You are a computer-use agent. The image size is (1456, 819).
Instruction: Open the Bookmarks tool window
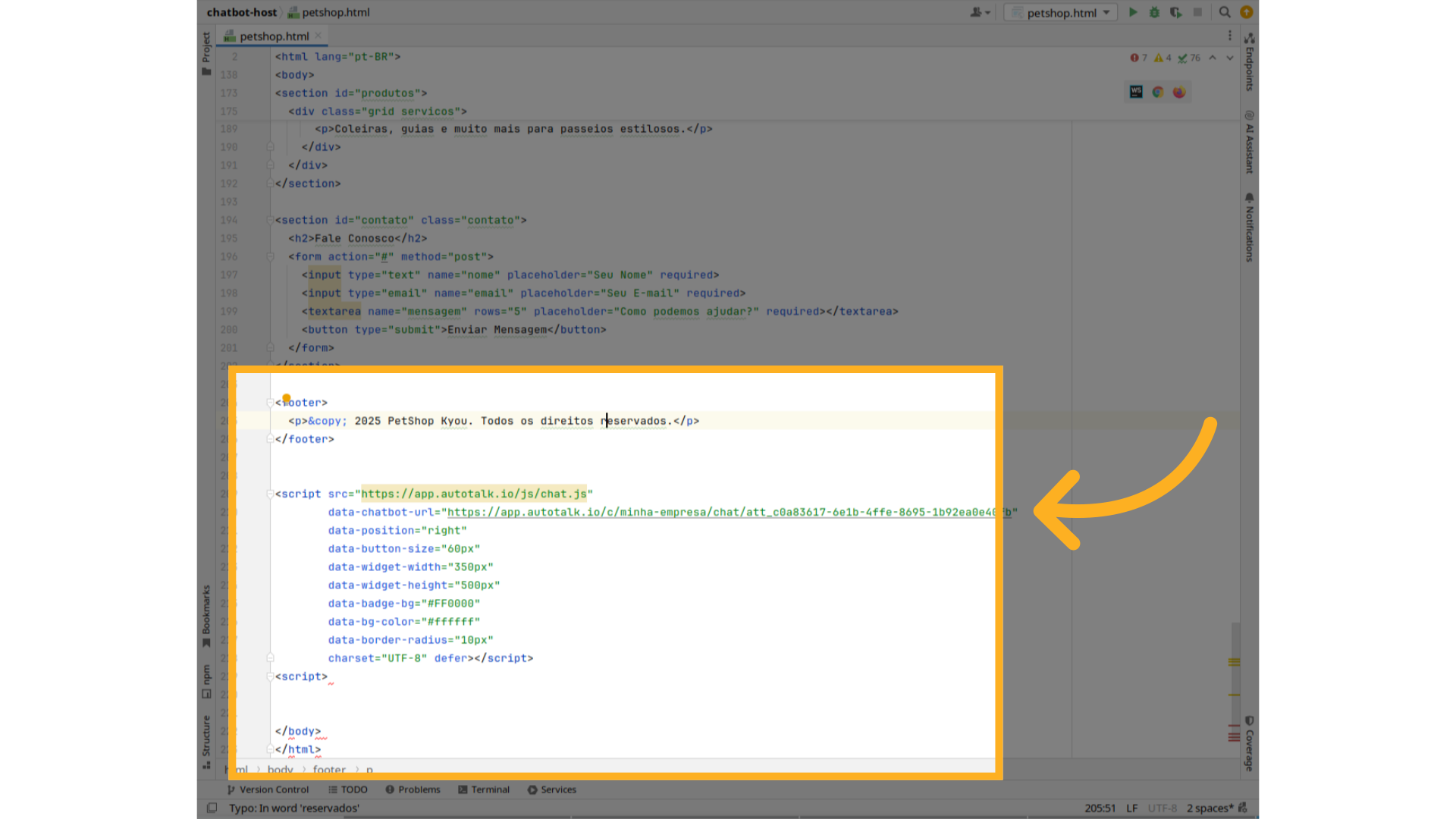[x=206, y=616]
